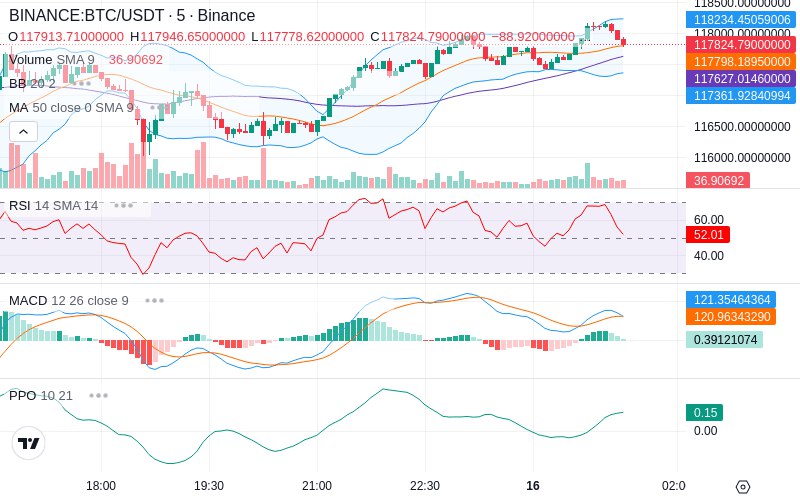Screen dimensions: 800x500
Task: Click the RSI 52.01 value label
Action: 708,235
